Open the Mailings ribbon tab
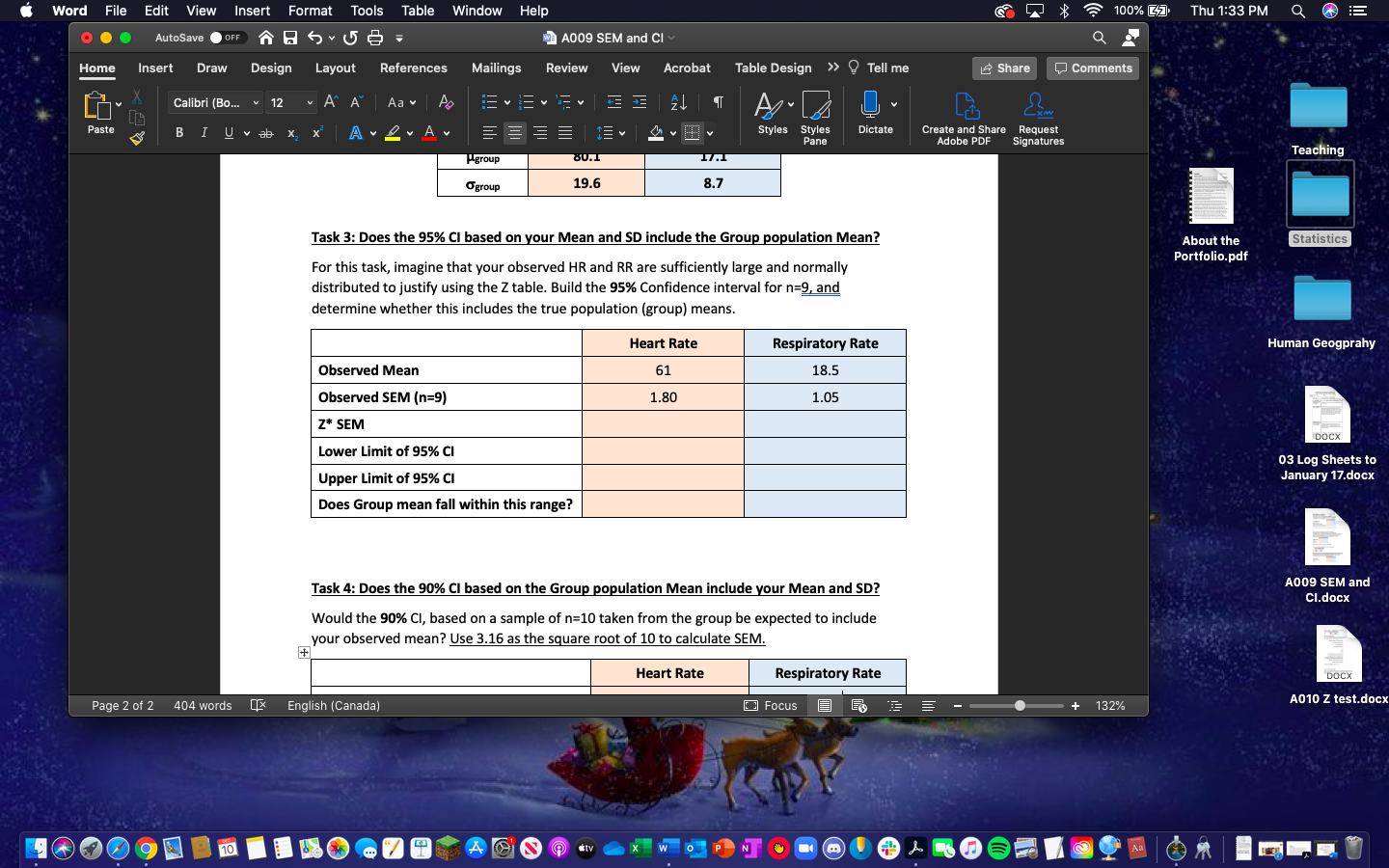 [x=496, y=68]
